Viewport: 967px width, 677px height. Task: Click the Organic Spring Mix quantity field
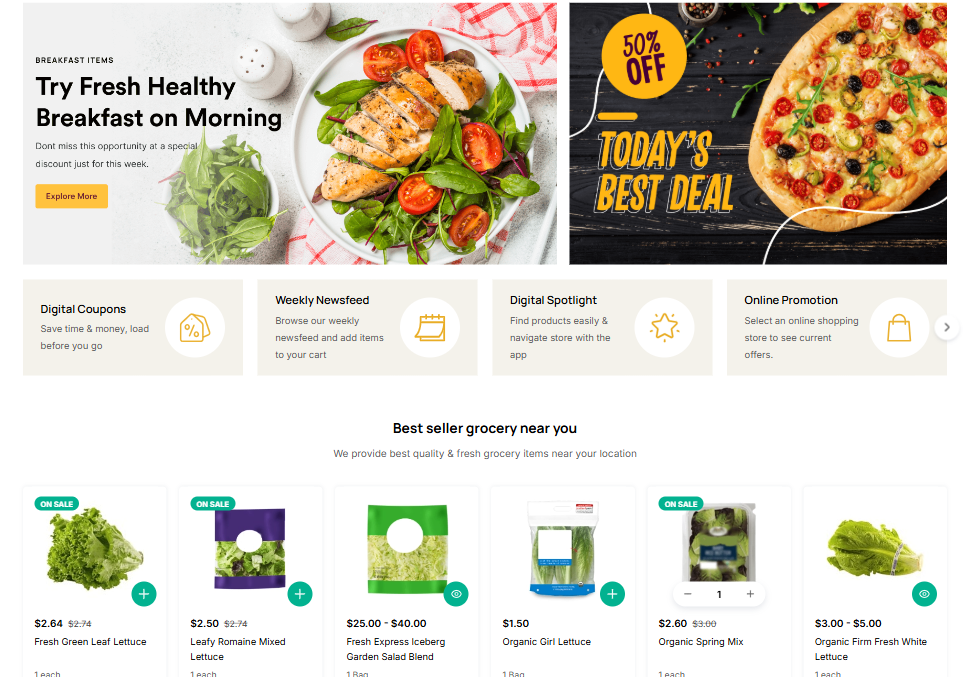[719, 594]
